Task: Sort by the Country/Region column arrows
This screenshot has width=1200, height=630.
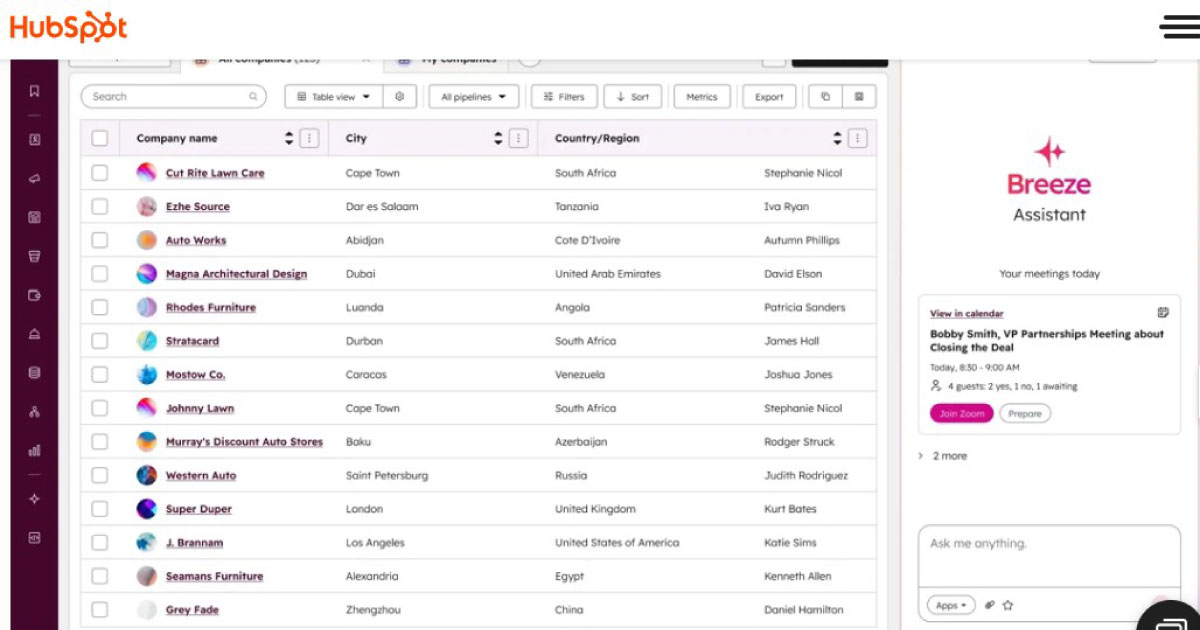Action: (x=838, y=139)
